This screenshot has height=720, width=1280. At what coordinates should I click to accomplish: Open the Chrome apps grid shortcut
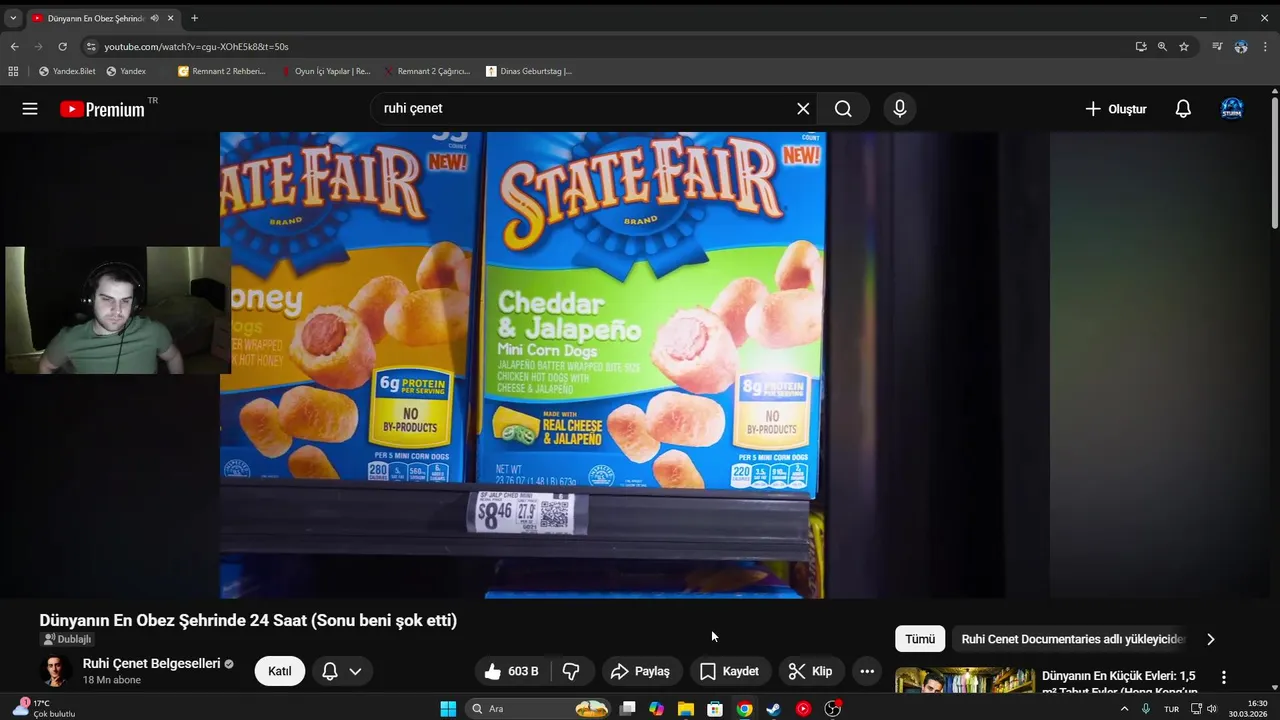[13, 71]
